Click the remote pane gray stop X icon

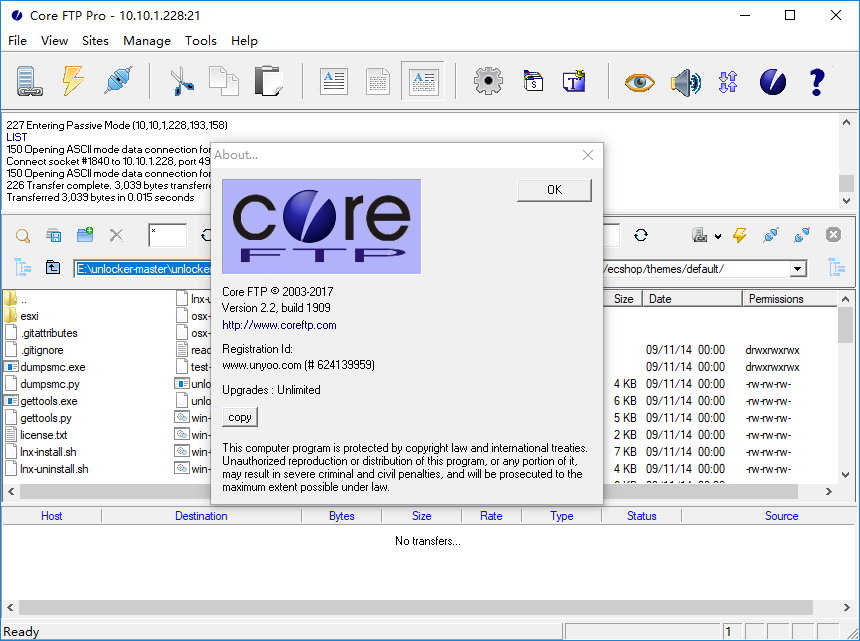click(833, 235)
